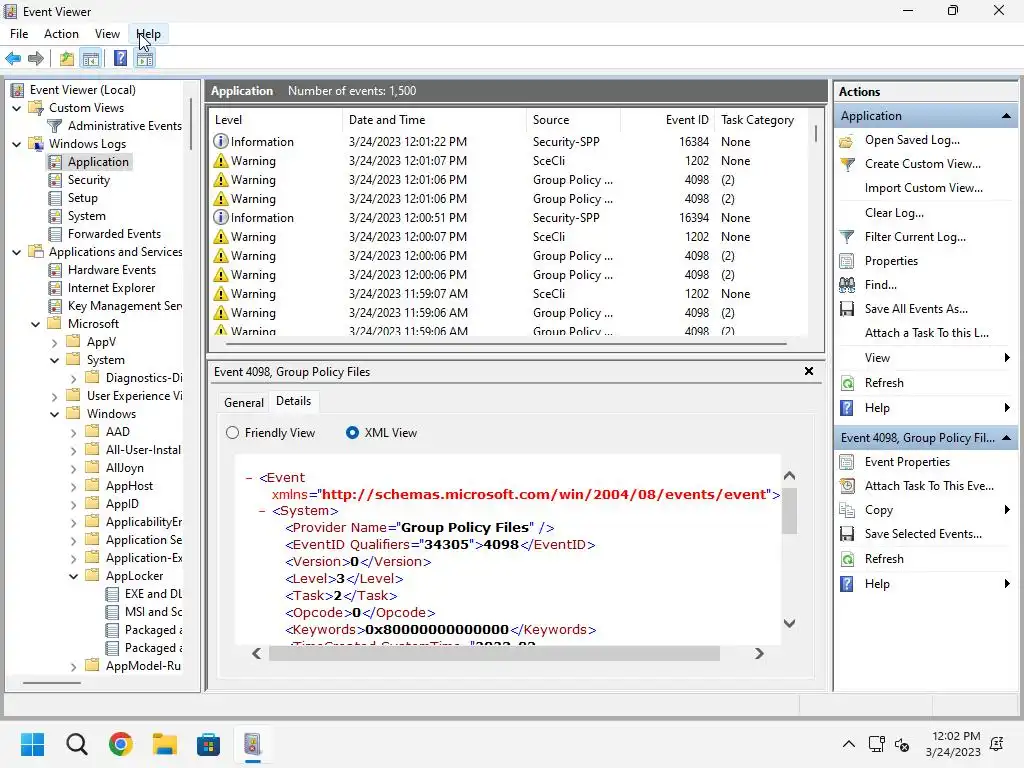Image resolution: width=1024 pixels, height=768 pixels.
Task: Close the event preview pane
Action: coord(808,371)
